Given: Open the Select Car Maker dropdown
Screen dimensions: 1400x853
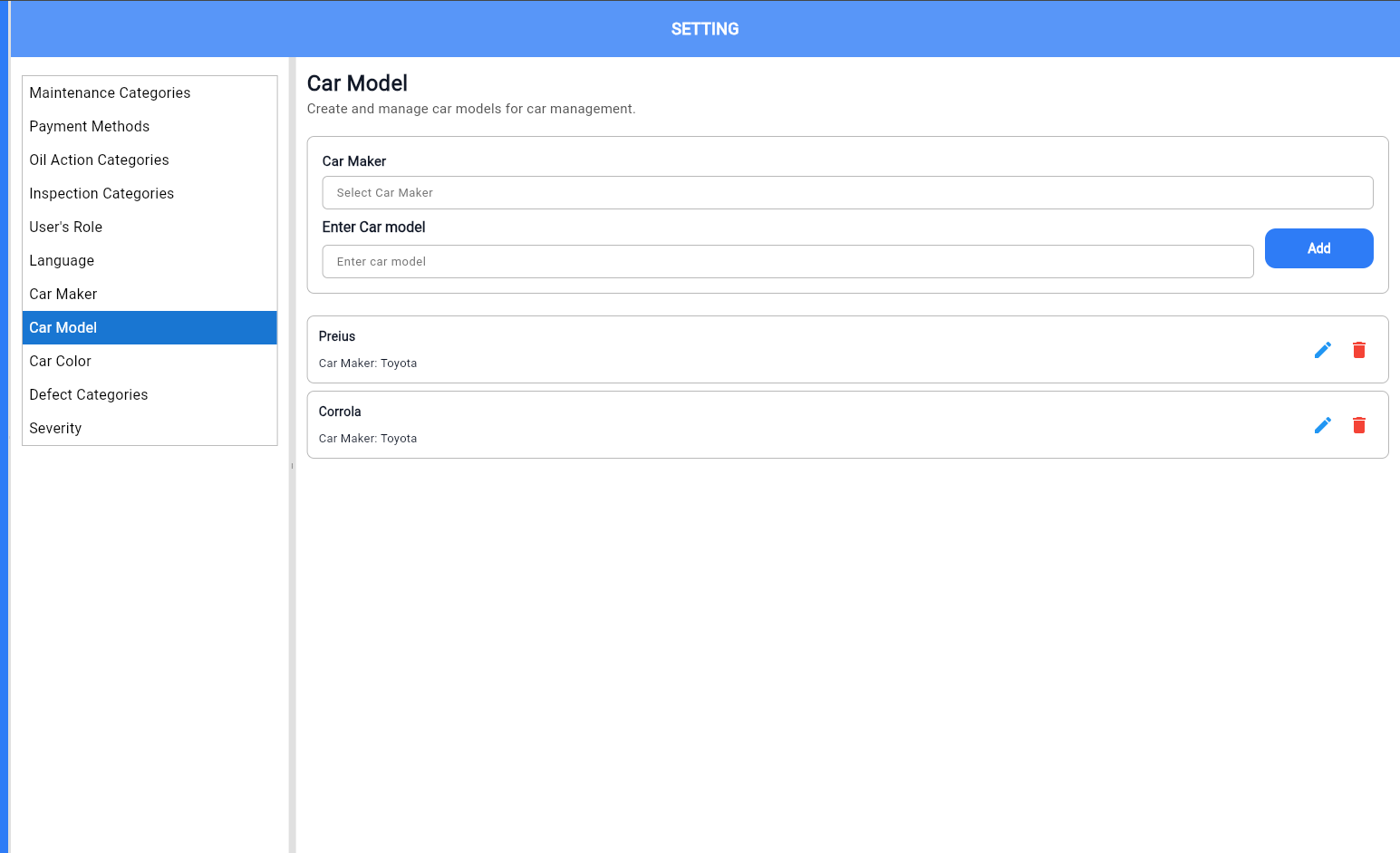Looking at the screenshot, I should point(846,193).
